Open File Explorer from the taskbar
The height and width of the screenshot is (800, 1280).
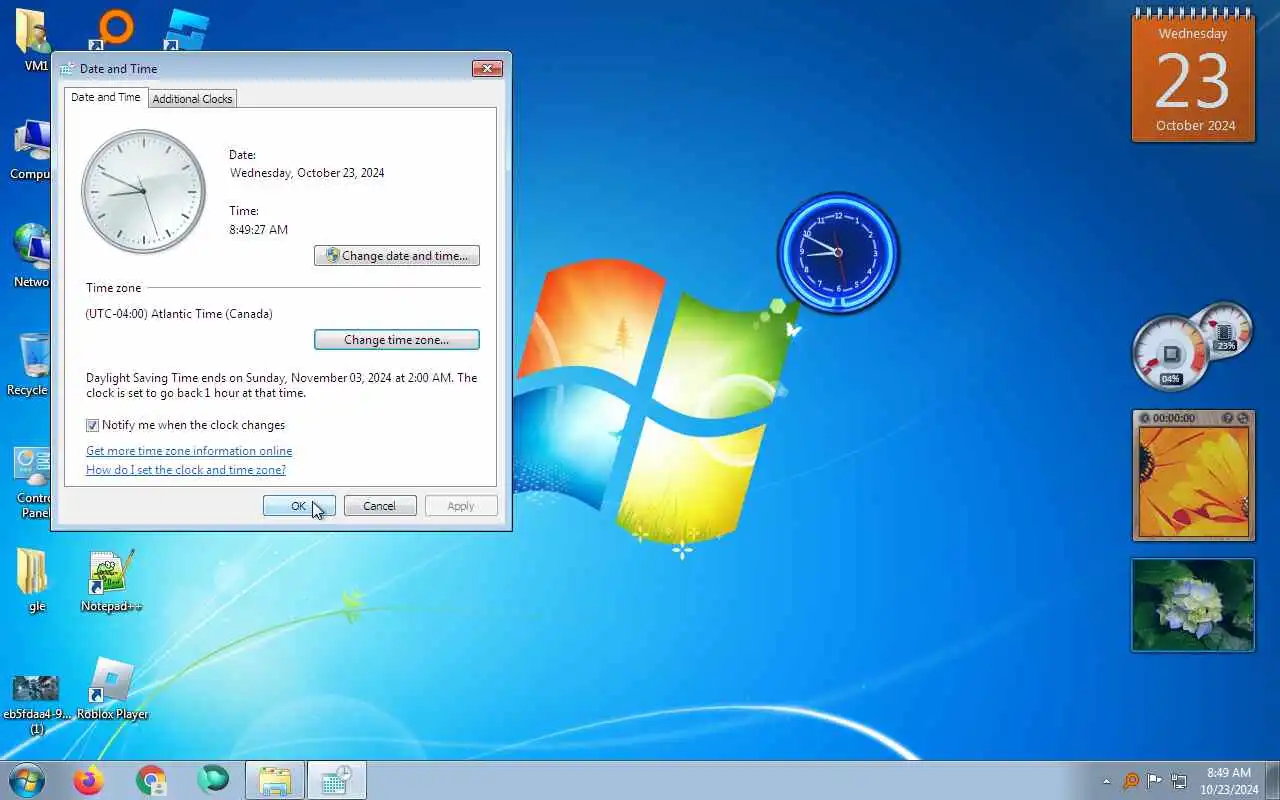pos(275,780)
